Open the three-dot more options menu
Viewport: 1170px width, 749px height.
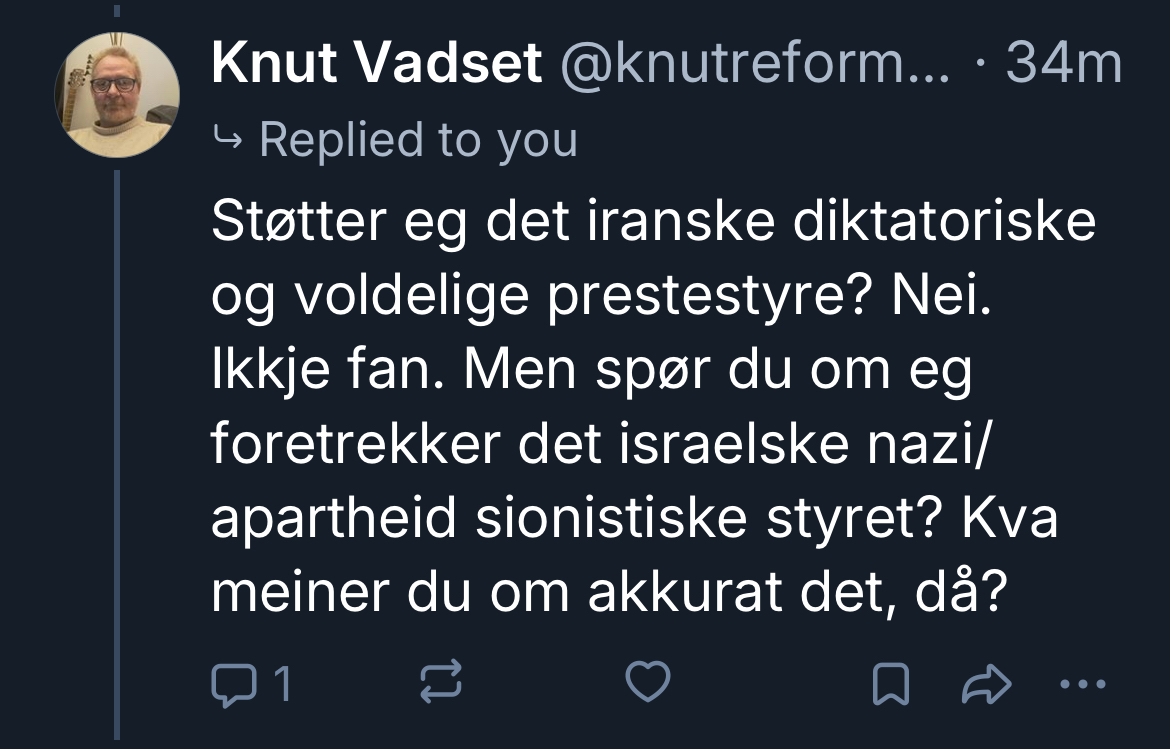(x=1083, y=685)
